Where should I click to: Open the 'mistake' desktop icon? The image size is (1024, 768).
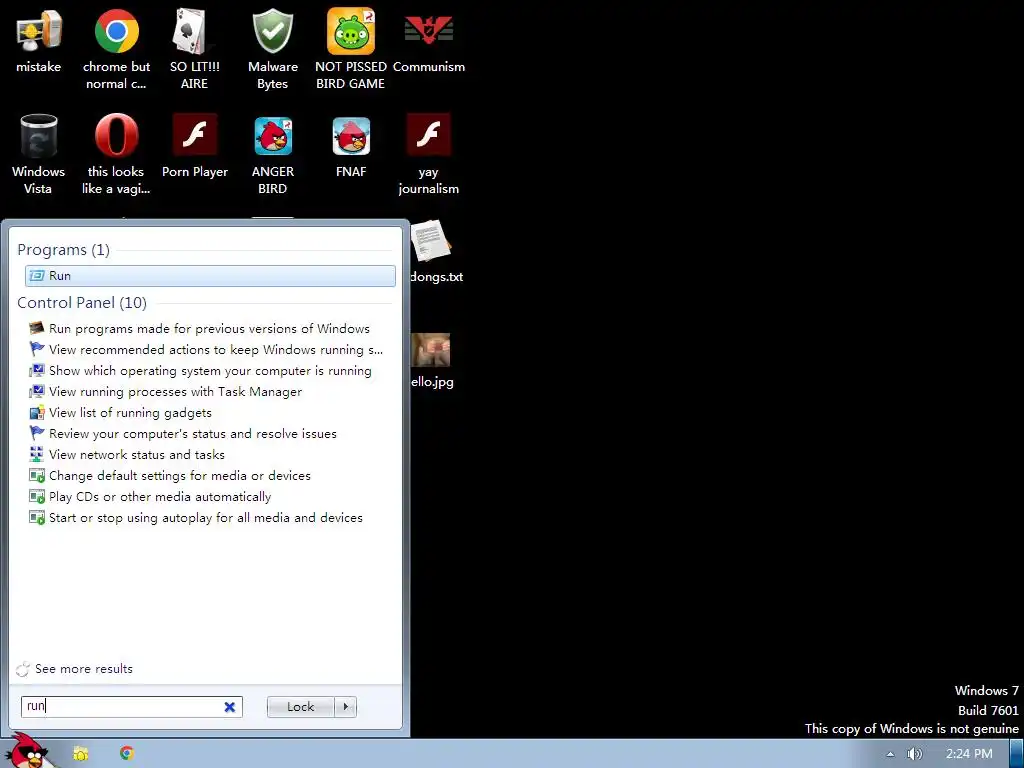(x=39, y=31)
